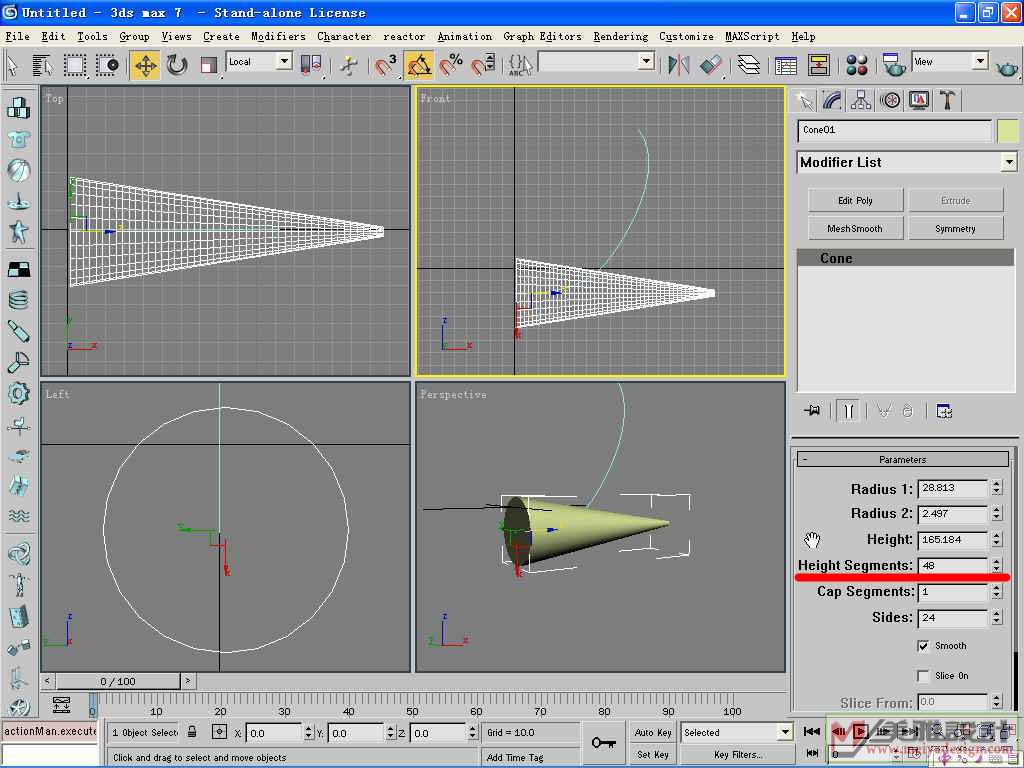Click the Mirror tool icon

click(x=679, y=65)
